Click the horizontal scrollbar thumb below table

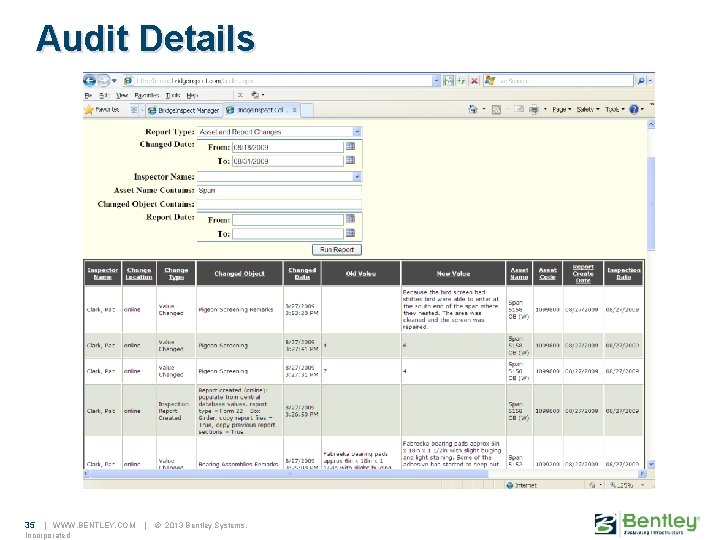coord(289,473)
